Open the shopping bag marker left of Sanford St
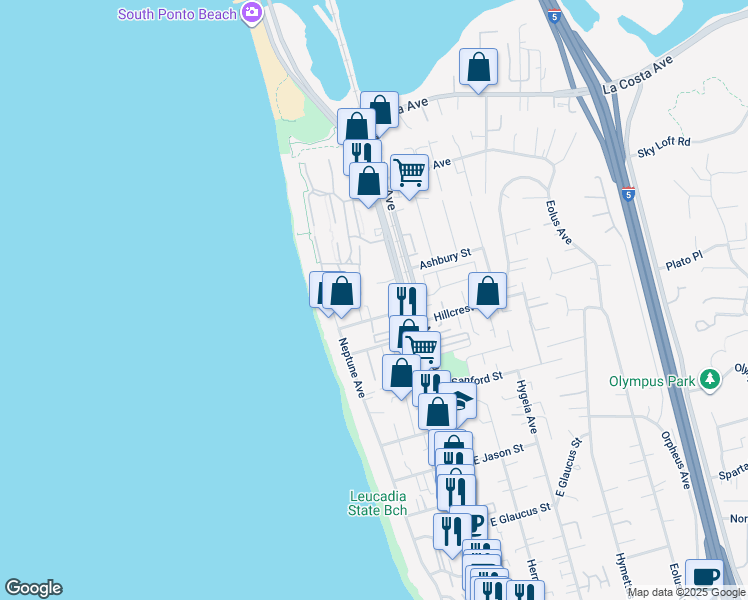Viewport: 748px width, 600px height. [x=401, y=374]
